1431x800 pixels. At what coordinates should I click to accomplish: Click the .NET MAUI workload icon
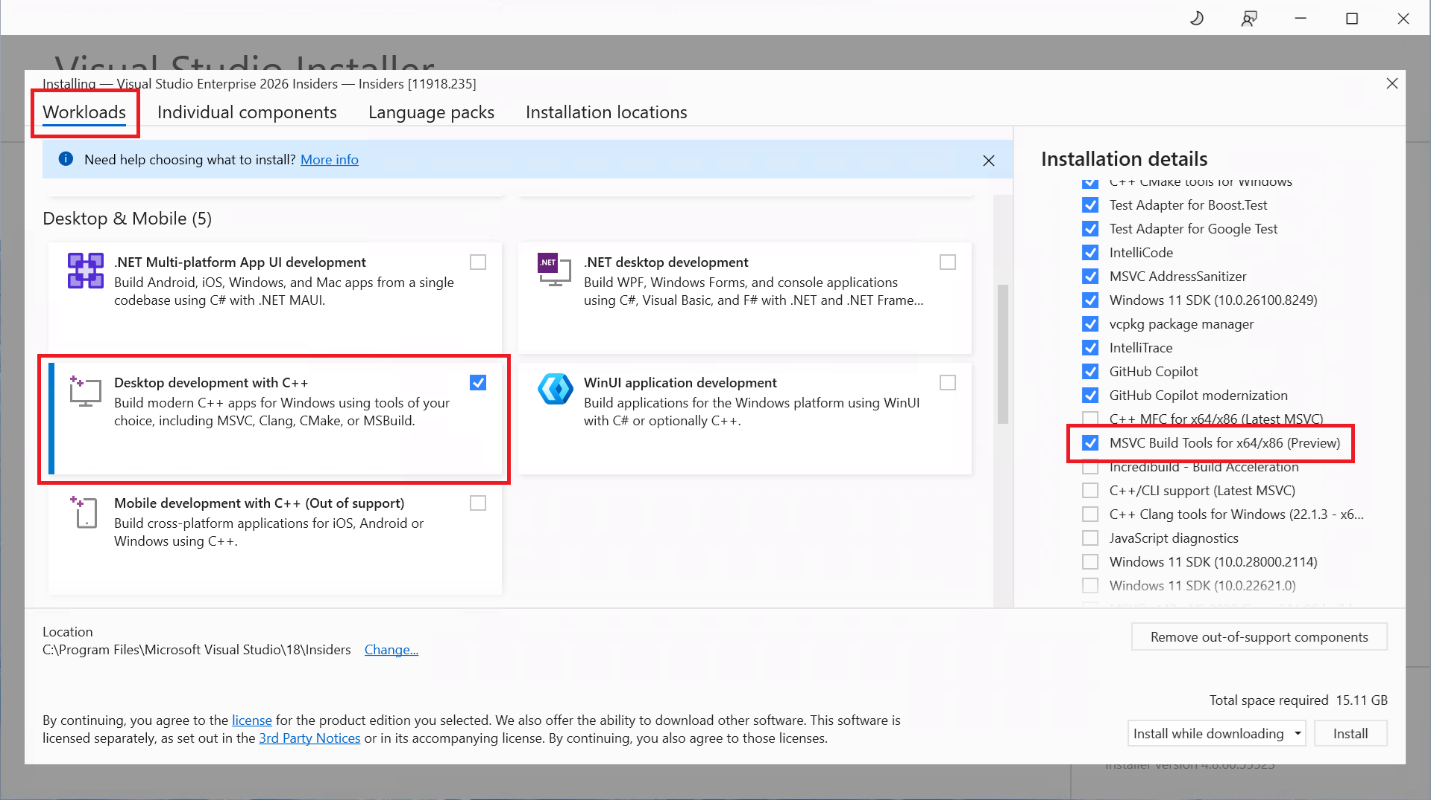click(85, 270)
